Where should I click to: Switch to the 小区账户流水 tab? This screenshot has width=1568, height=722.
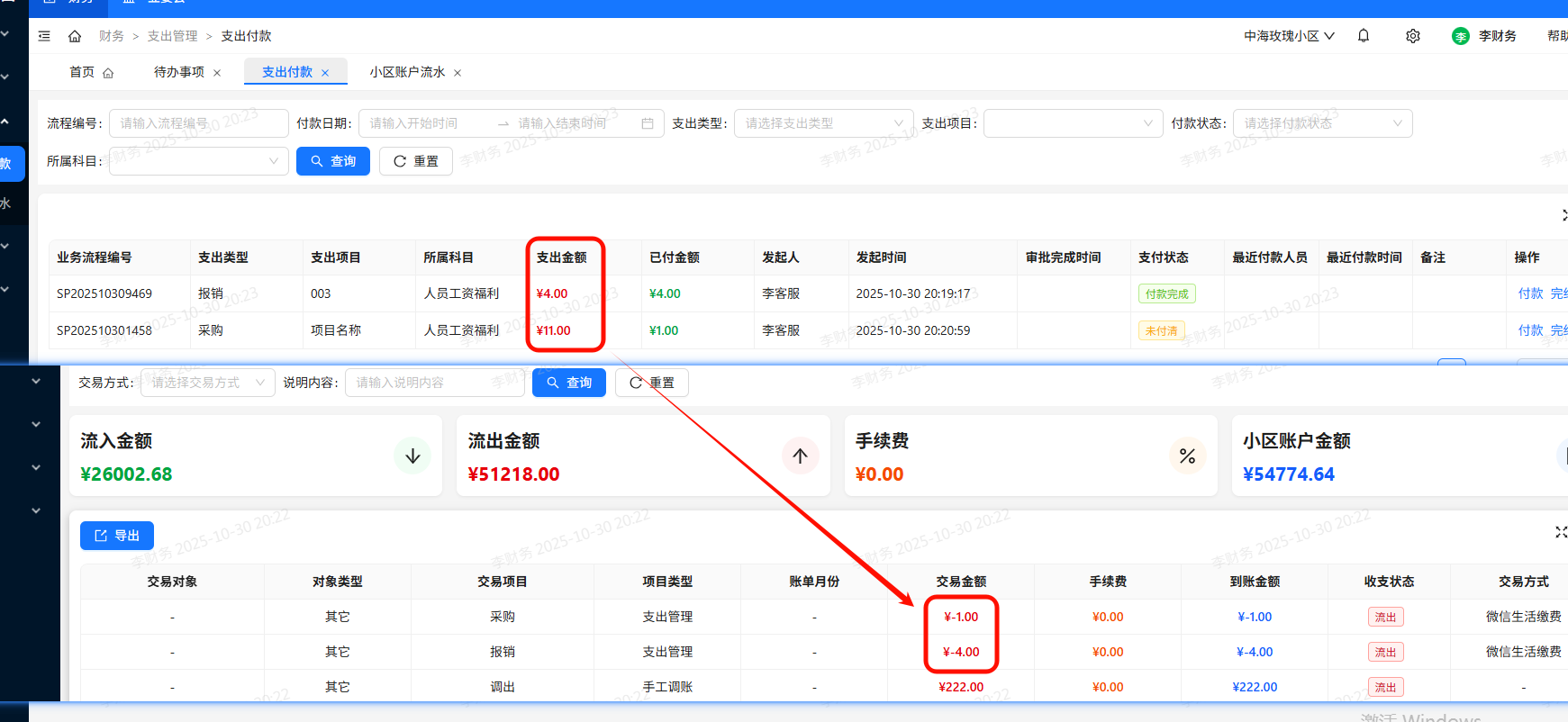[x=407, y=72]
